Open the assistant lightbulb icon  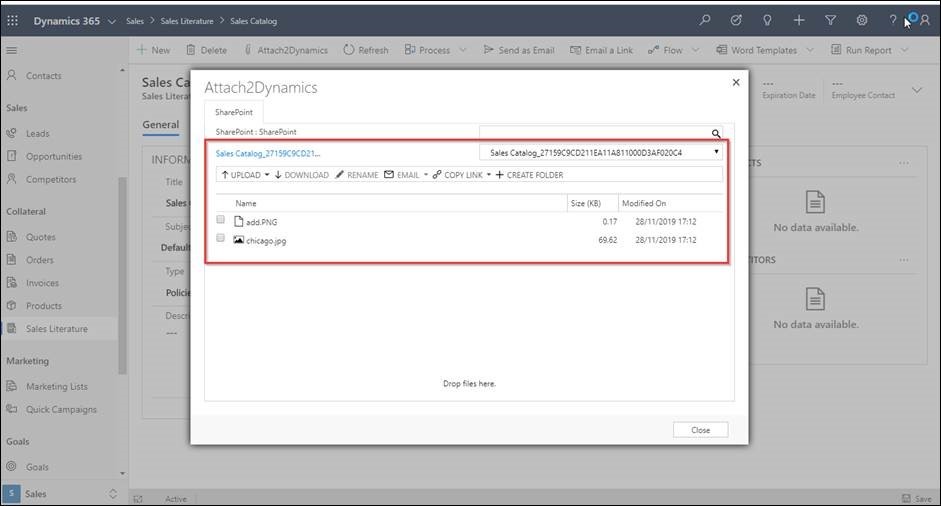point(767,20)
